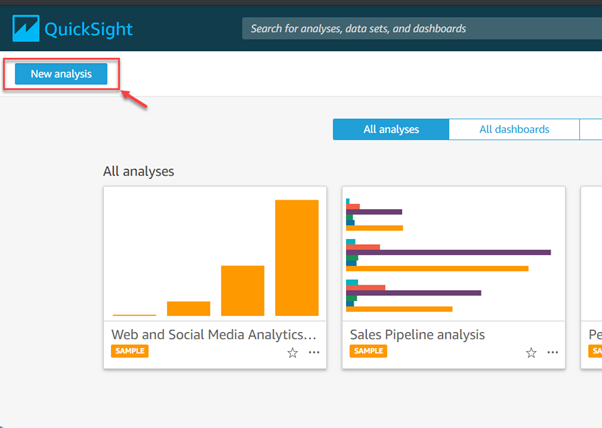Favorite the Sales Pipeline analysis with star
Viewport: 602px width, 428px height.
(x=531, y=353)
